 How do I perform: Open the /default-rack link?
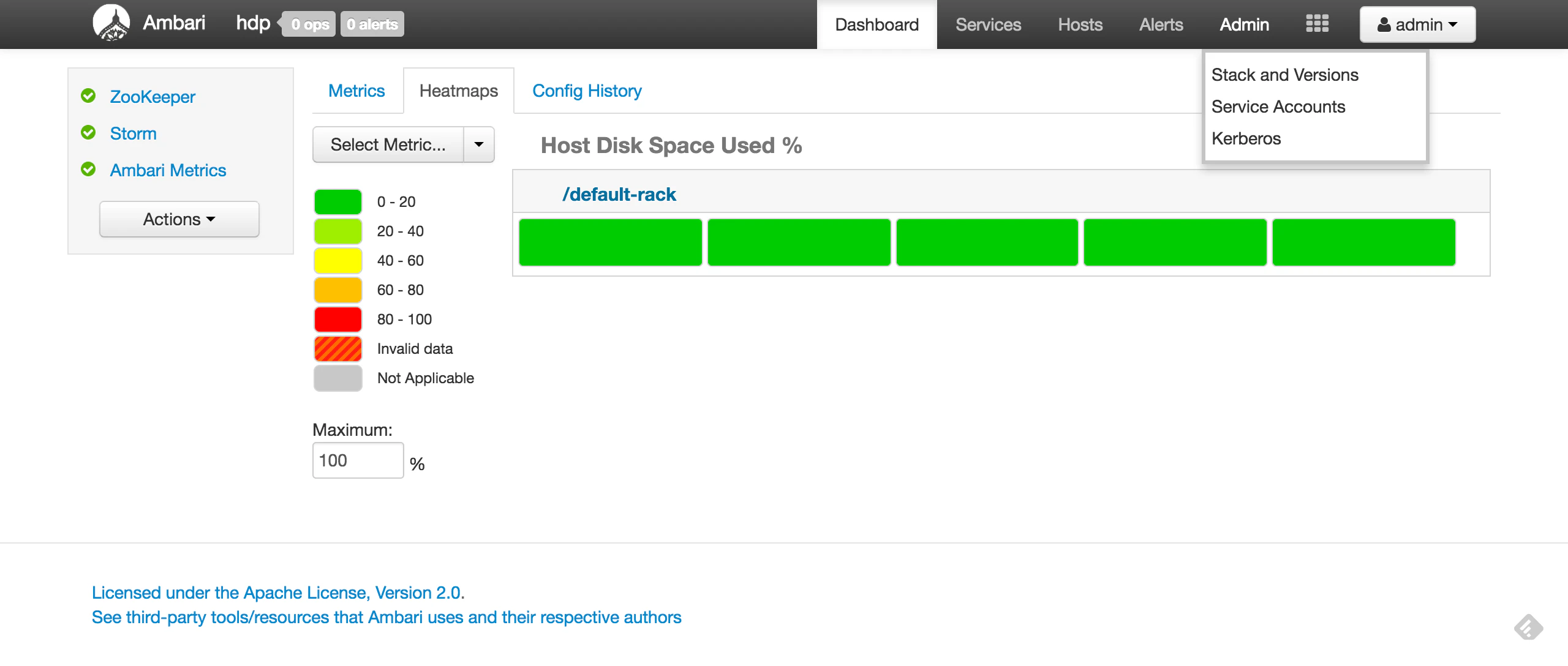pos(619,195)
